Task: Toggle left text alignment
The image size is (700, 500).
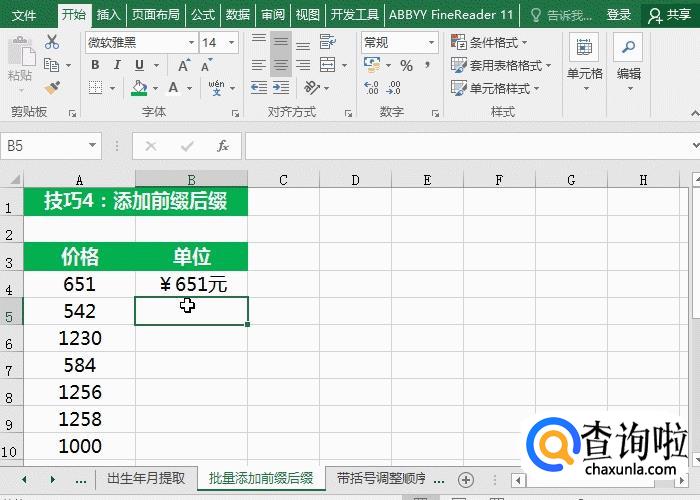Action: [x=258, y=65]
